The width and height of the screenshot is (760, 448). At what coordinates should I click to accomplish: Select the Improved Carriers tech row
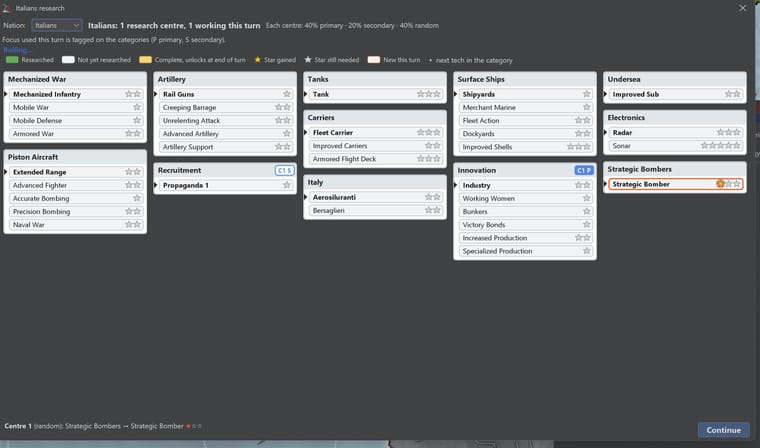click(376, 145)
